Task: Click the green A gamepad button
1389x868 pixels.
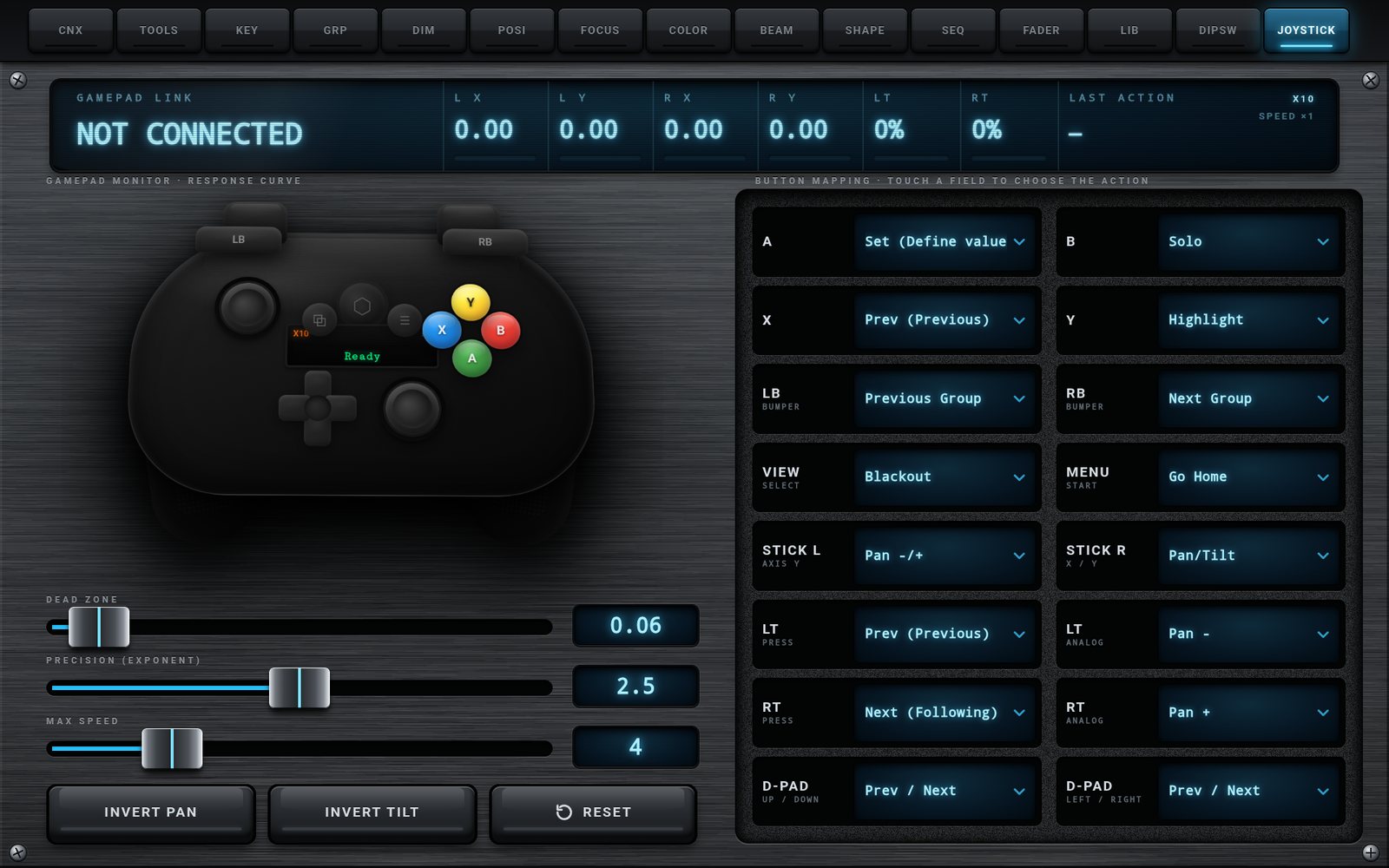Action: point(472,358)
